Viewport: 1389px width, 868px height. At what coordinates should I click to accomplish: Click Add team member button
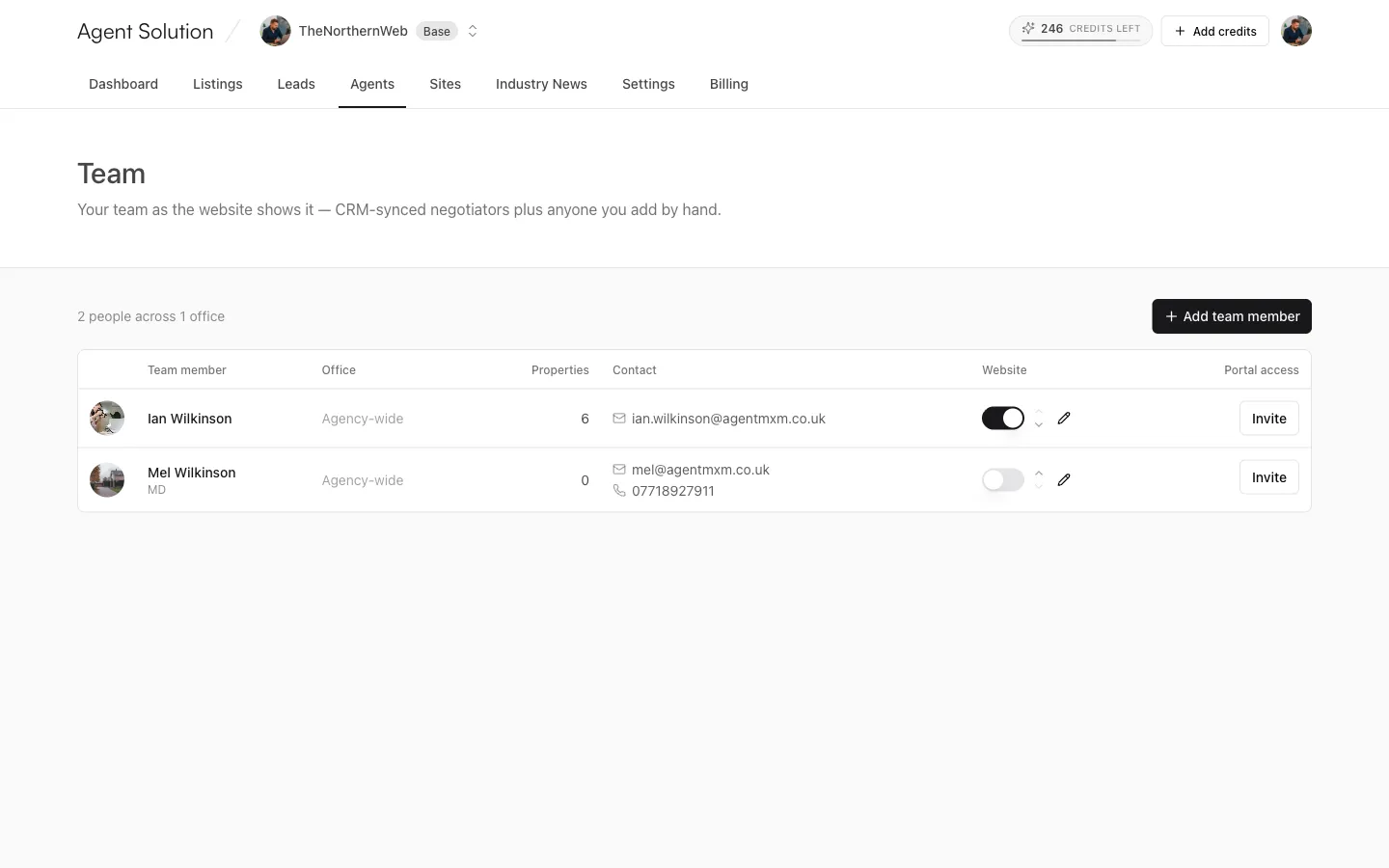[1232, 316]
